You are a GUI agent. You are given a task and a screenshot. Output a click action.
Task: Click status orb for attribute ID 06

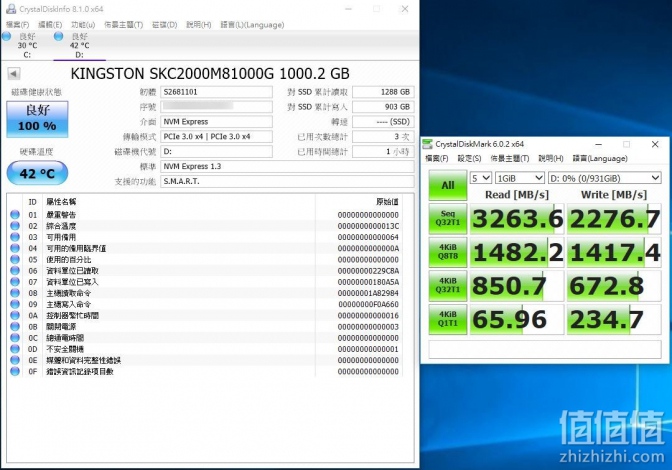(15, 270)
